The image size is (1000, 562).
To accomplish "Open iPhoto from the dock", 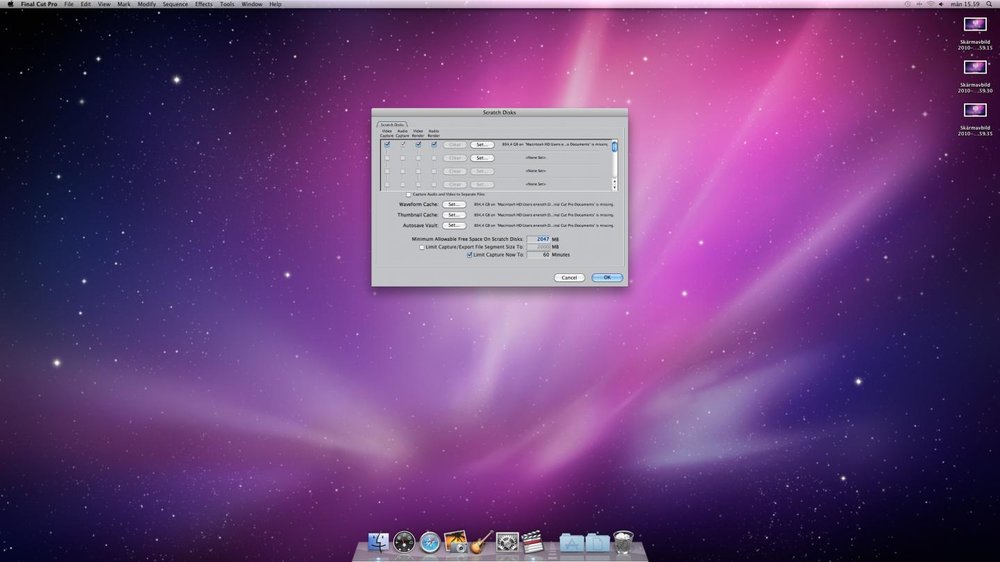I will 456,543.
